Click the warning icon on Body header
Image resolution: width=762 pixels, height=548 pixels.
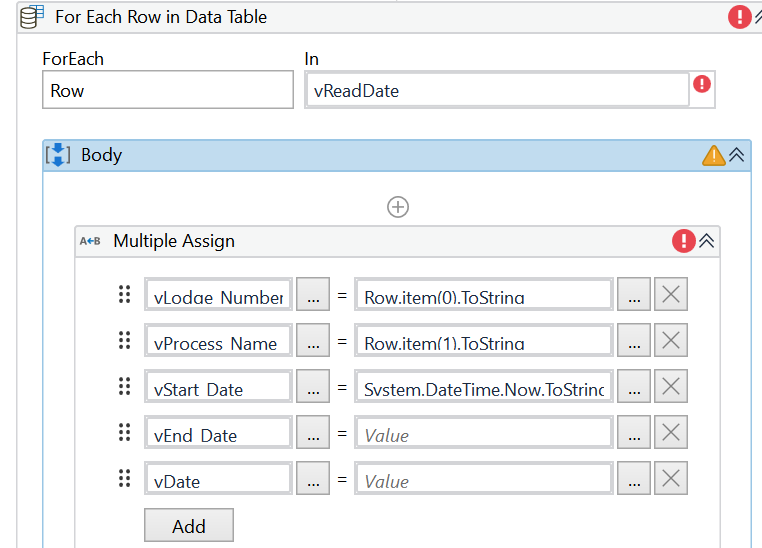pyautogui.click(x=714, y=155)
